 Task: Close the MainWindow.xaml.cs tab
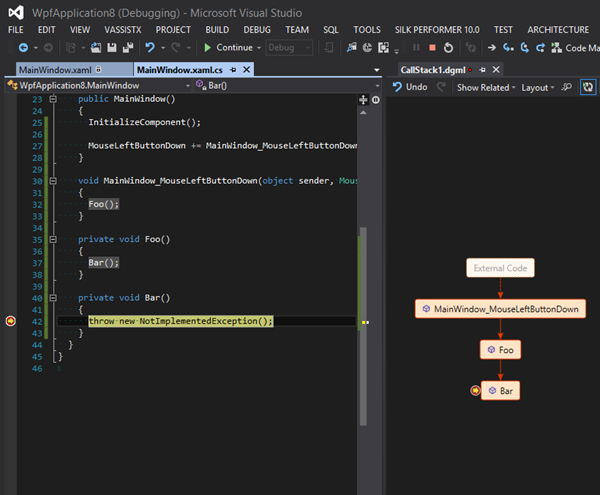[x=247, y=70]
